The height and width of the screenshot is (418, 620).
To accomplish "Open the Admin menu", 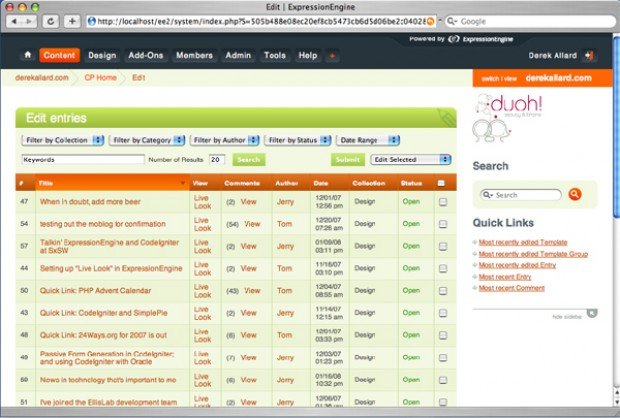I will (x=238, y=55).
